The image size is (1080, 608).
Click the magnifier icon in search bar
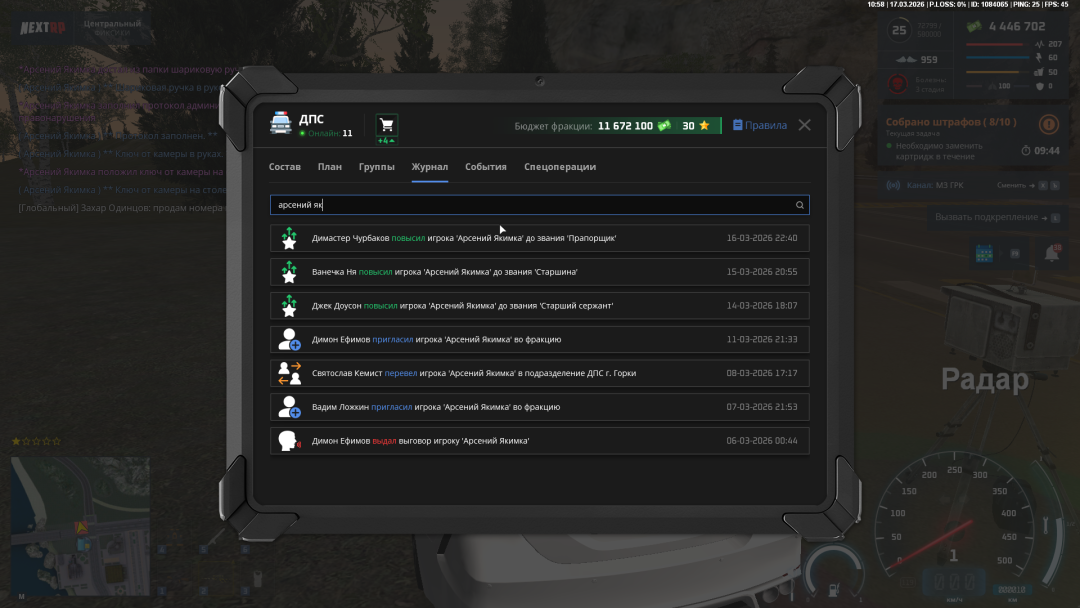799,205
